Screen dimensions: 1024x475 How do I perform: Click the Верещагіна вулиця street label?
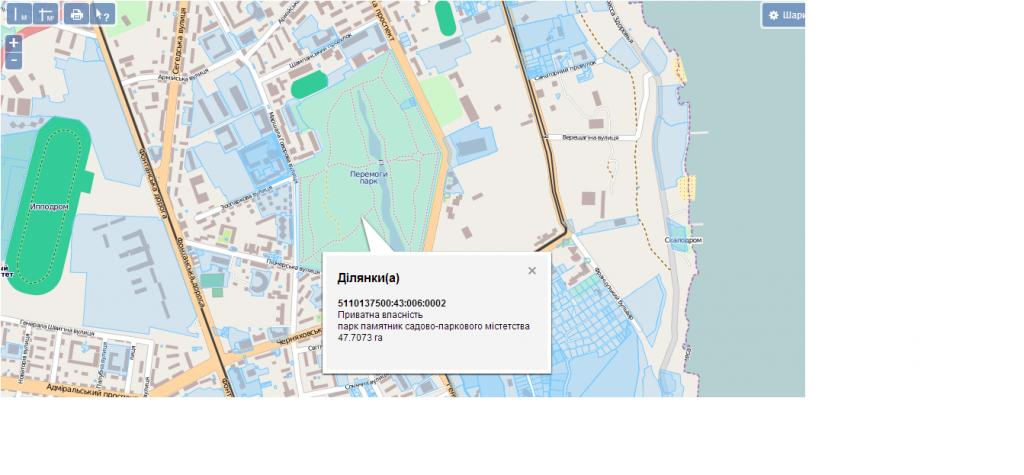590,136
